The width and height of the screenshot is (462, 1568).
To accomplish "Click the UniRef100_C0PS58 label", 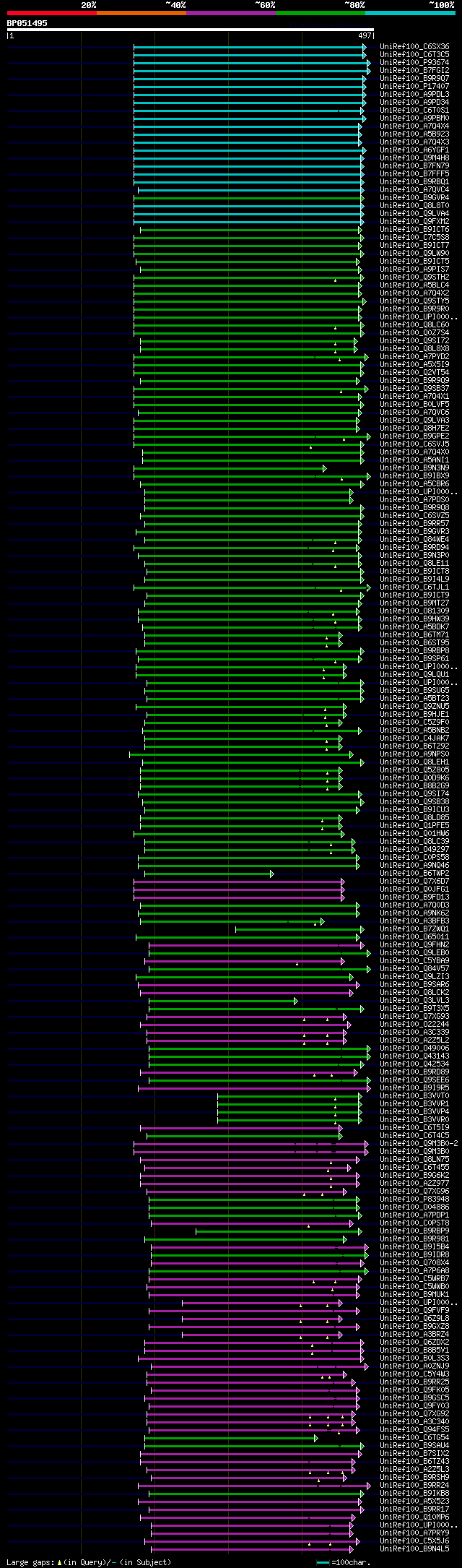I will (x=414, y=858).
